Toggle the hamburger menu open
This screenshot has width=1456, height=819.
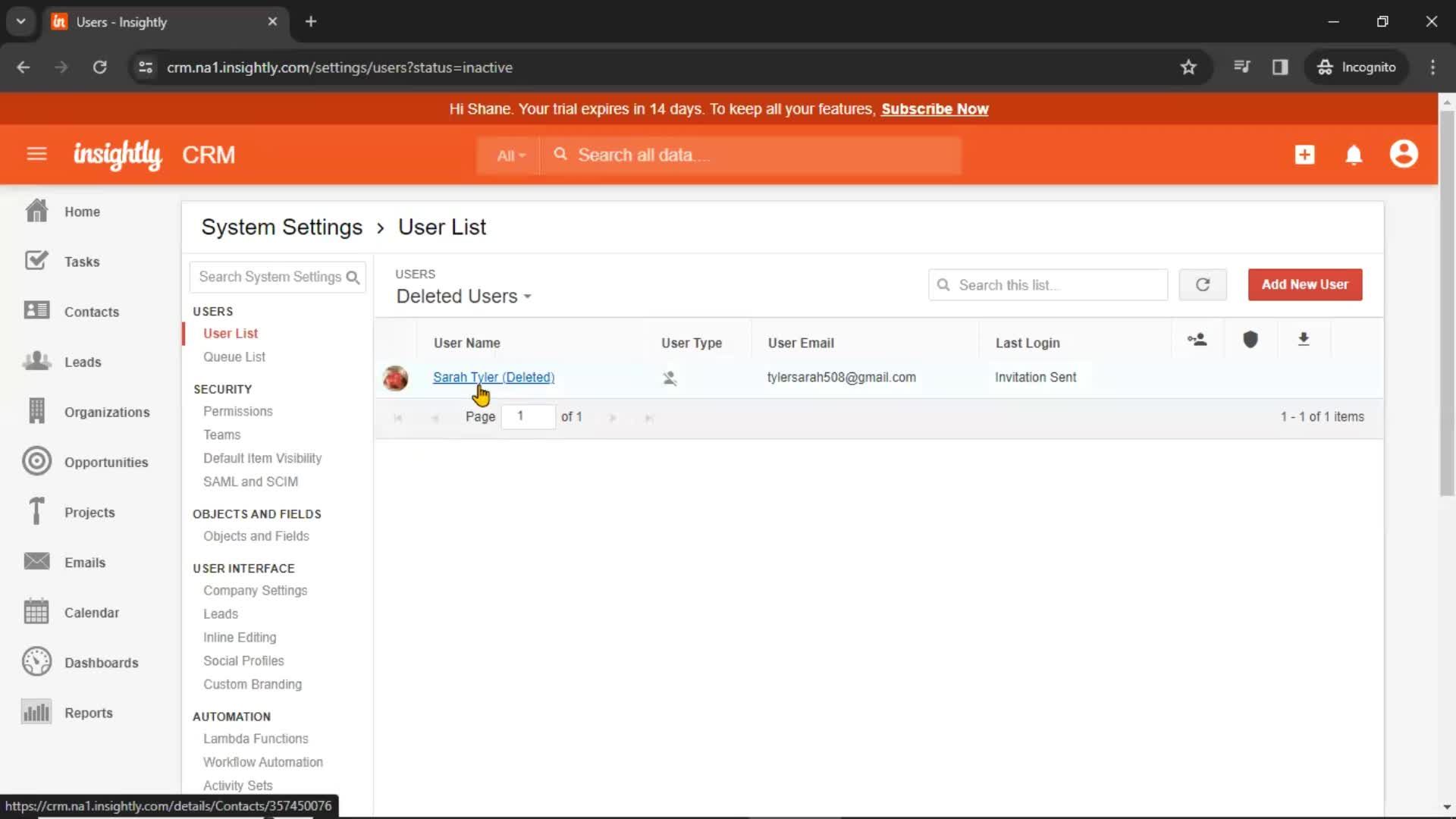[37, 154]
